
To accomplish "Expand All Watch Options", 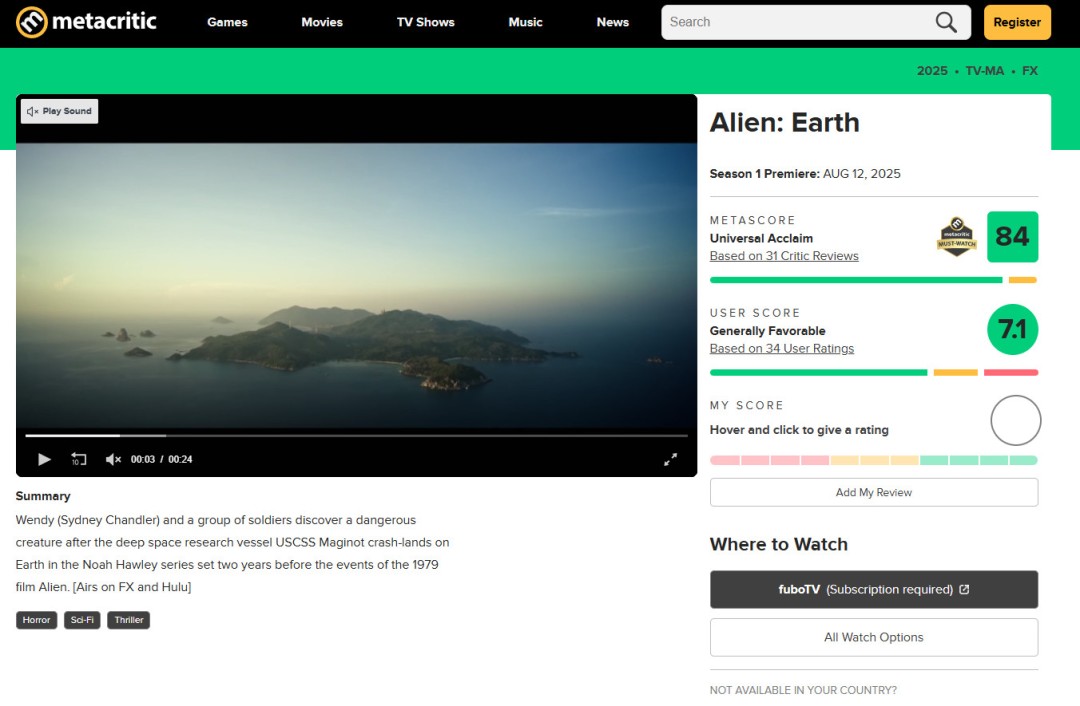I will pos(873,637).
